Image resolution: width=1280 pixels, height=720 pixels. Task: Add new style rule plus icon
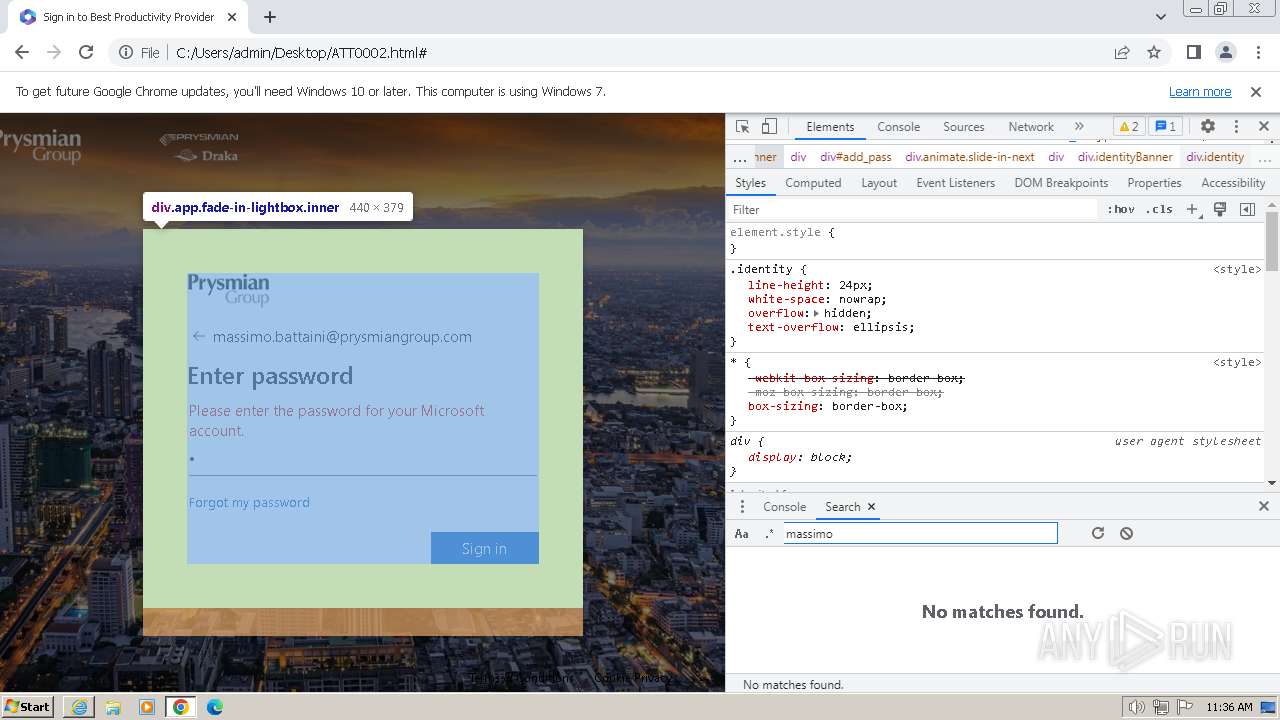coord(1192,210)
